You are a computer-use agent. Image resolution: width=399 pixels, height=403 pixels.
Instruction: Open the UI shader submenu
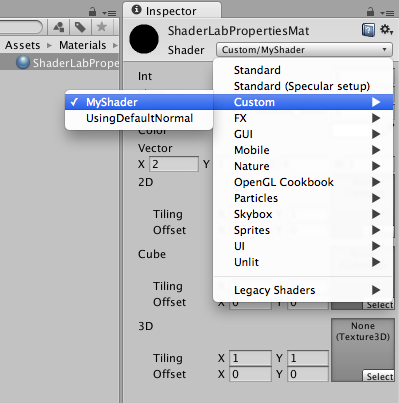click(x=303, y=246)
